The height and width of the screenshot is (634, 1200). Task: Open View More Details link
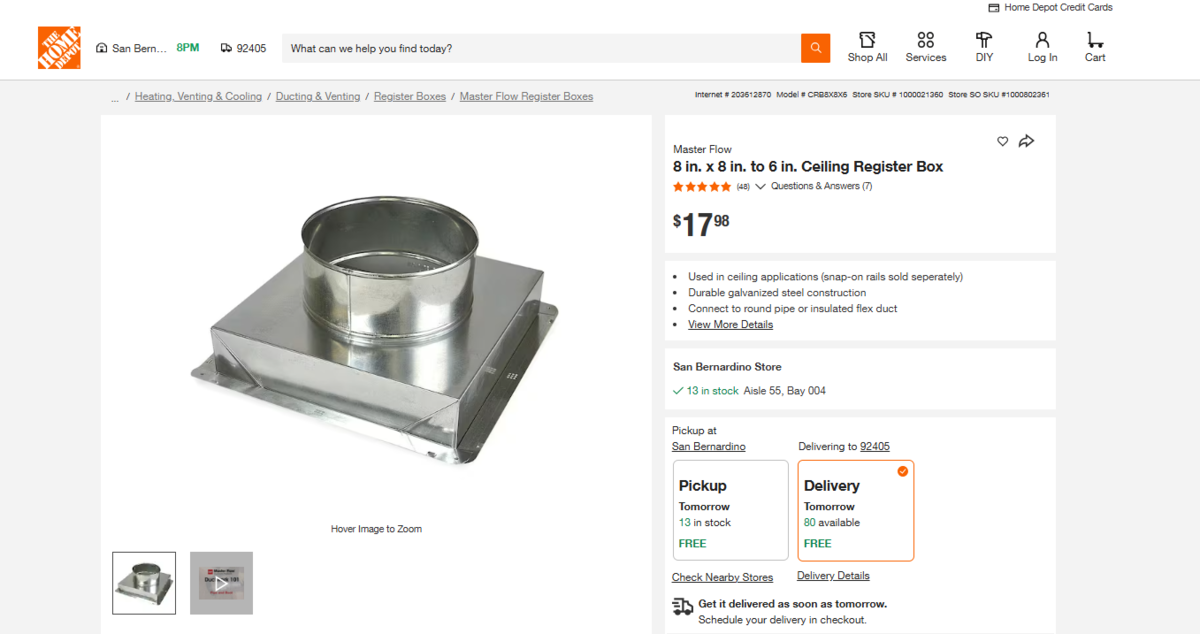pyautogui.click(x=730, y=325)
